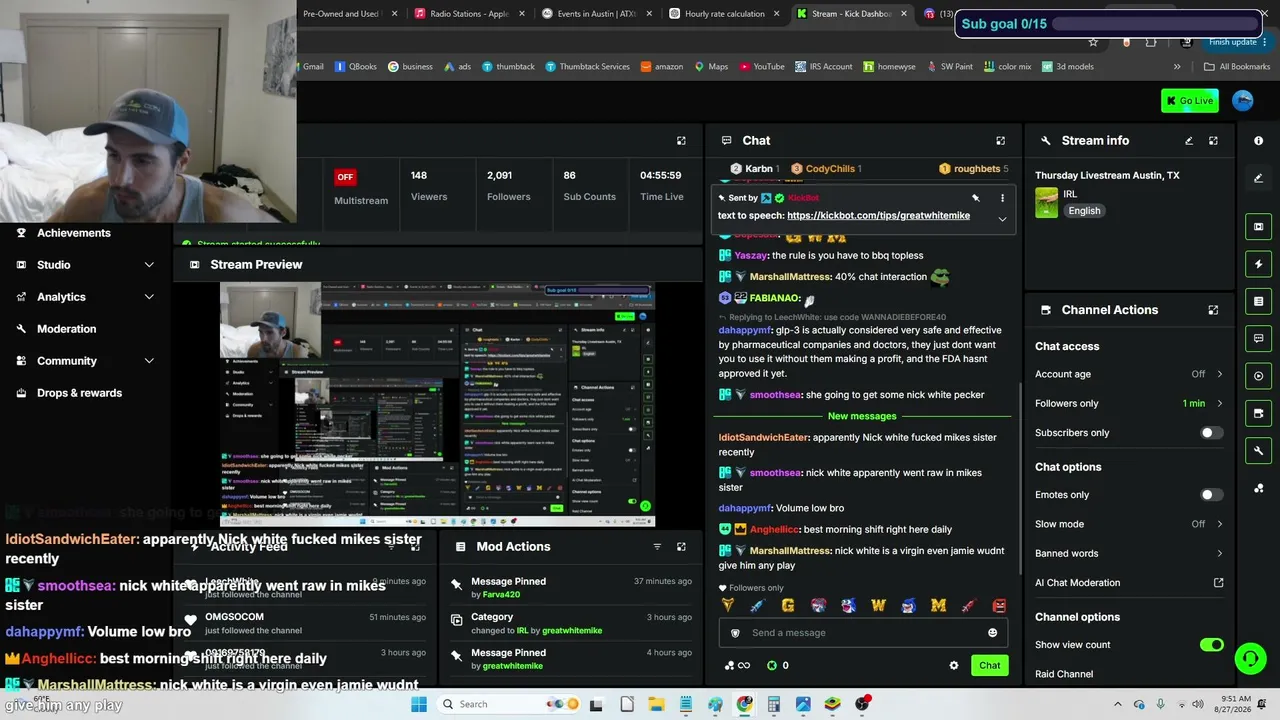Expand the Analytics sidebar section
The image size is (1280, 720).
tap(149, 297)
